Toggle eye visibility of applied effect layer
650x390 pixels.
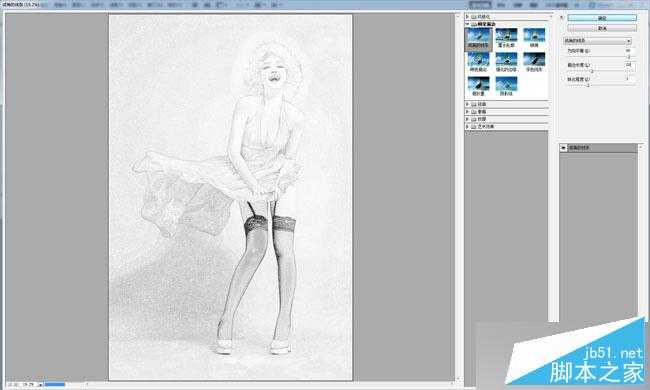point(563,148)
